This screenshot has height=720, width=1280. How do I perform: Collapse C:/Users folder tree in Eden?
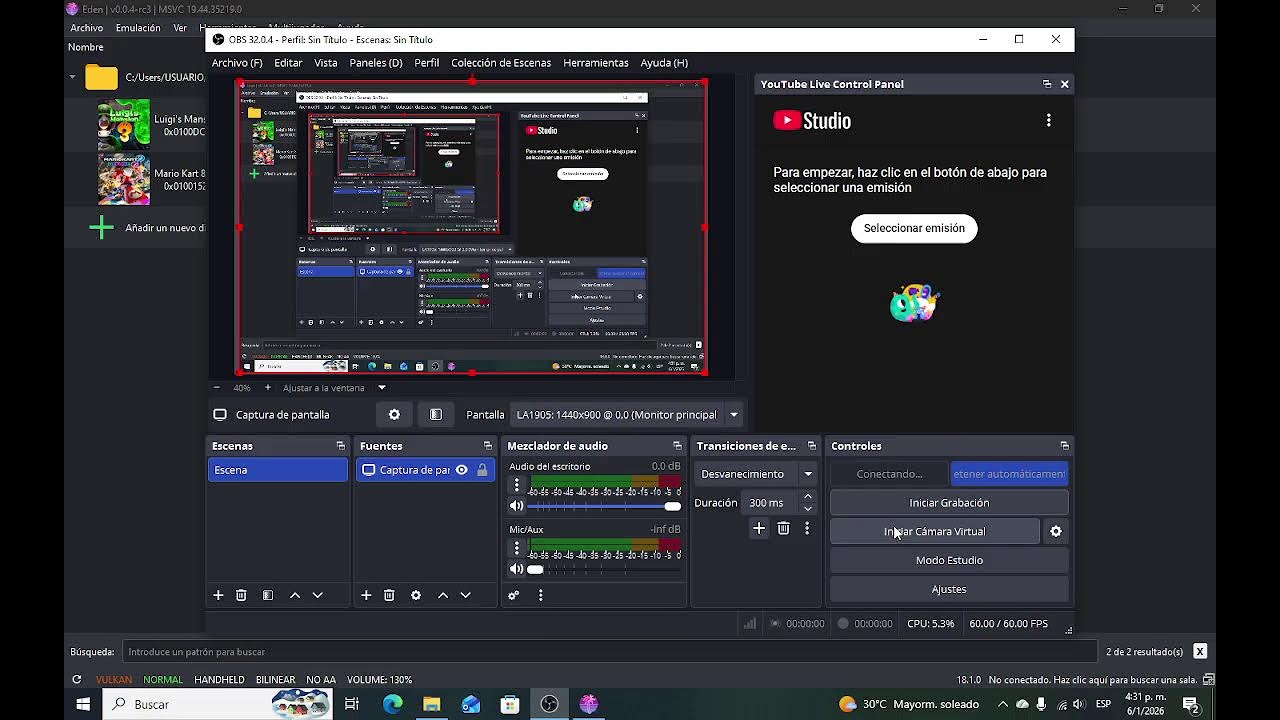[x=72, y=77]
